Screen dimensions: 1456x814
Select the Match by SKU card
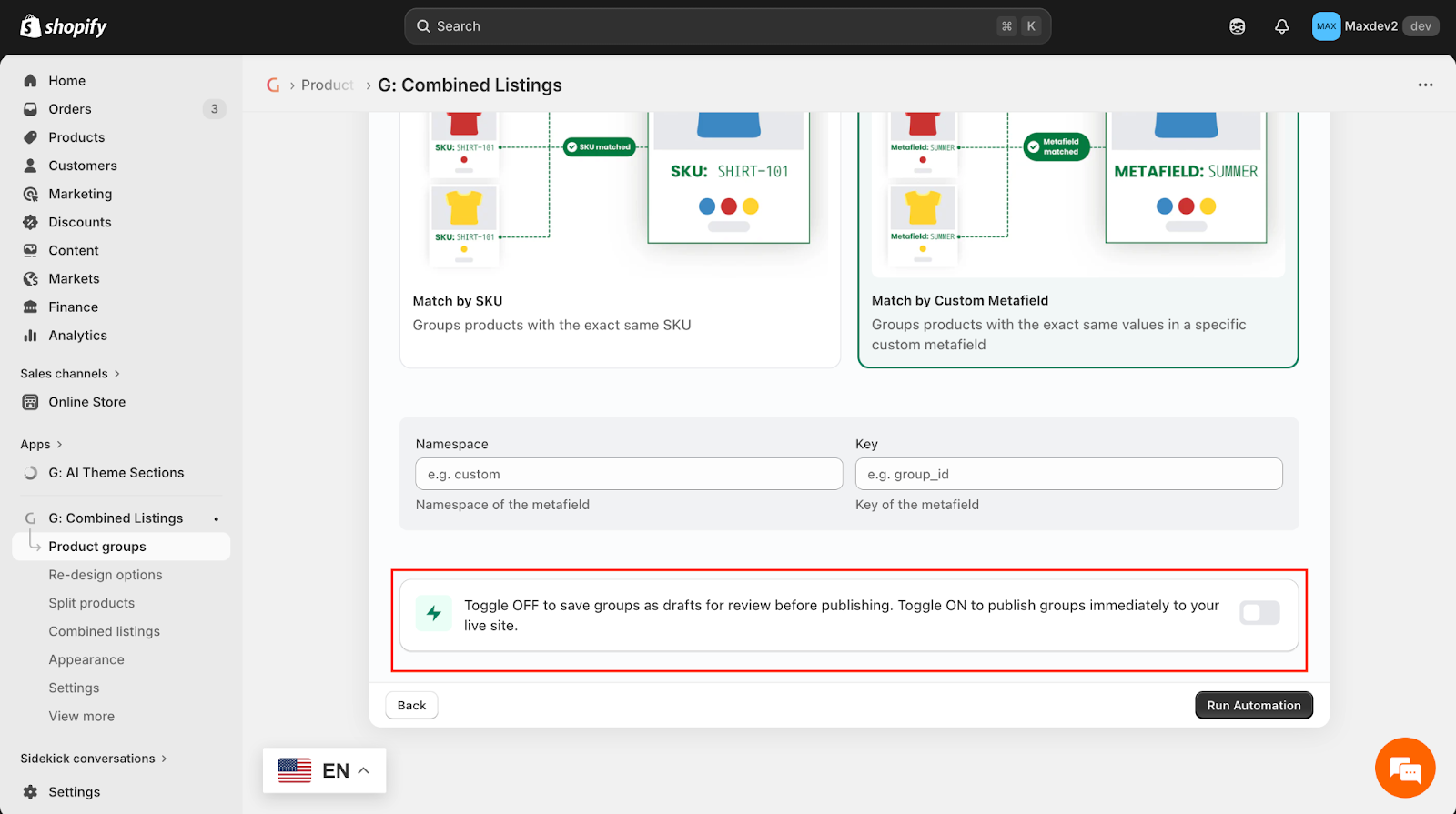pyautogui.click(x=620, y=239)
